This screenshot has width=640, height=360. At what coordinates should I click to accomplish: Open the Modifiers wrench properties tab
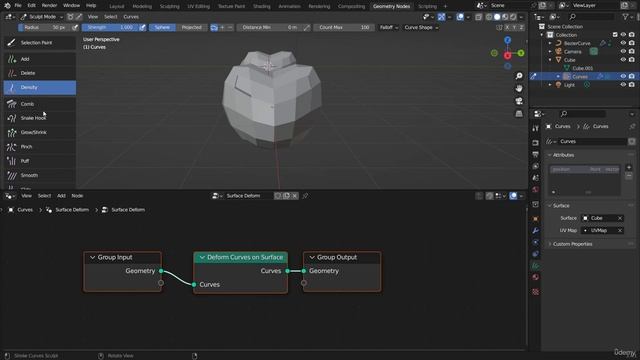tap(536, 231)
